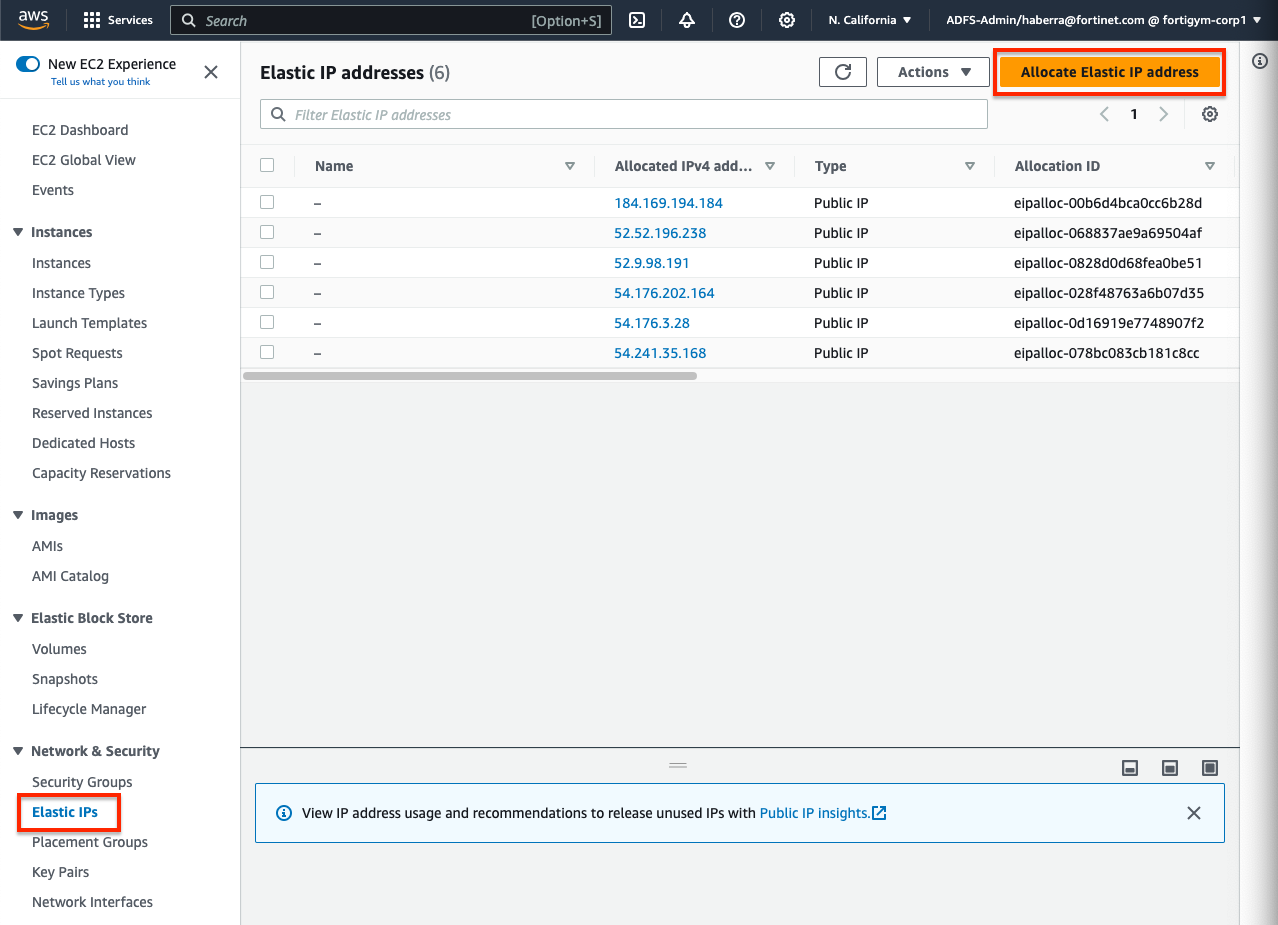This screenshot has height=925, width=1278.
Task: Open the Actions dropdown
Action: [933, 72]
